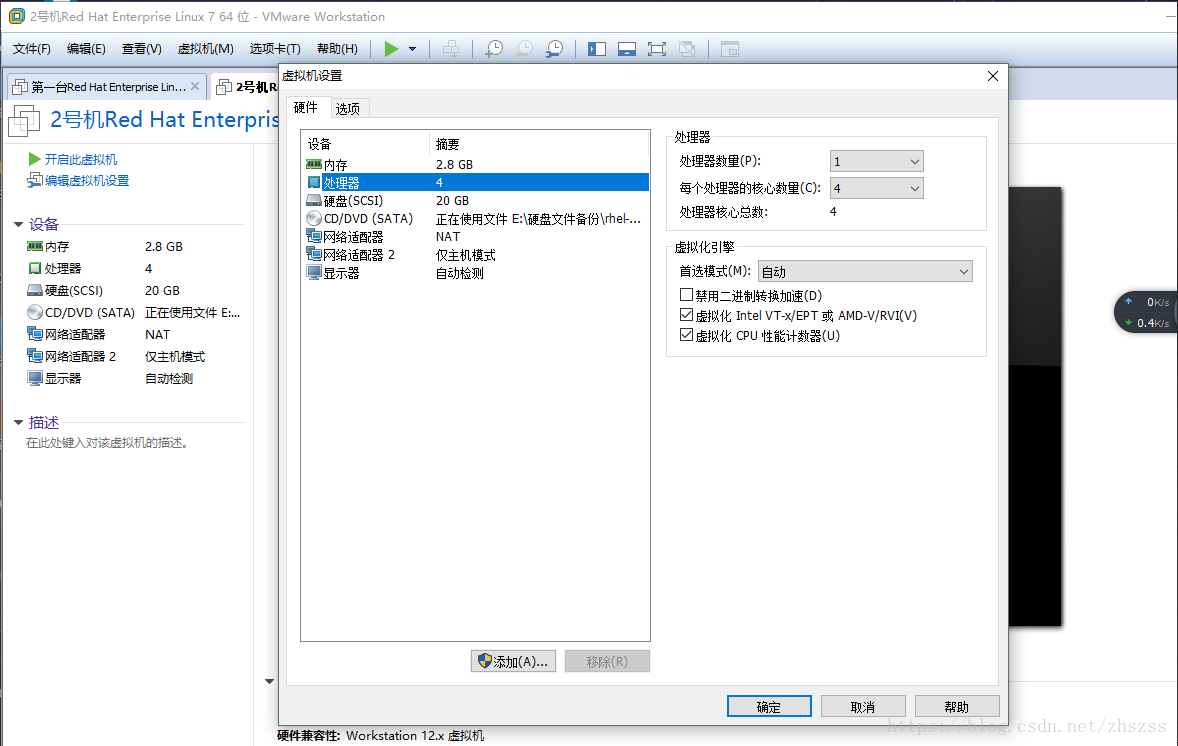Open the 首选模式(M) dropdown
Viewport: 1178px width, 746px height.
(x=865, y=271)
